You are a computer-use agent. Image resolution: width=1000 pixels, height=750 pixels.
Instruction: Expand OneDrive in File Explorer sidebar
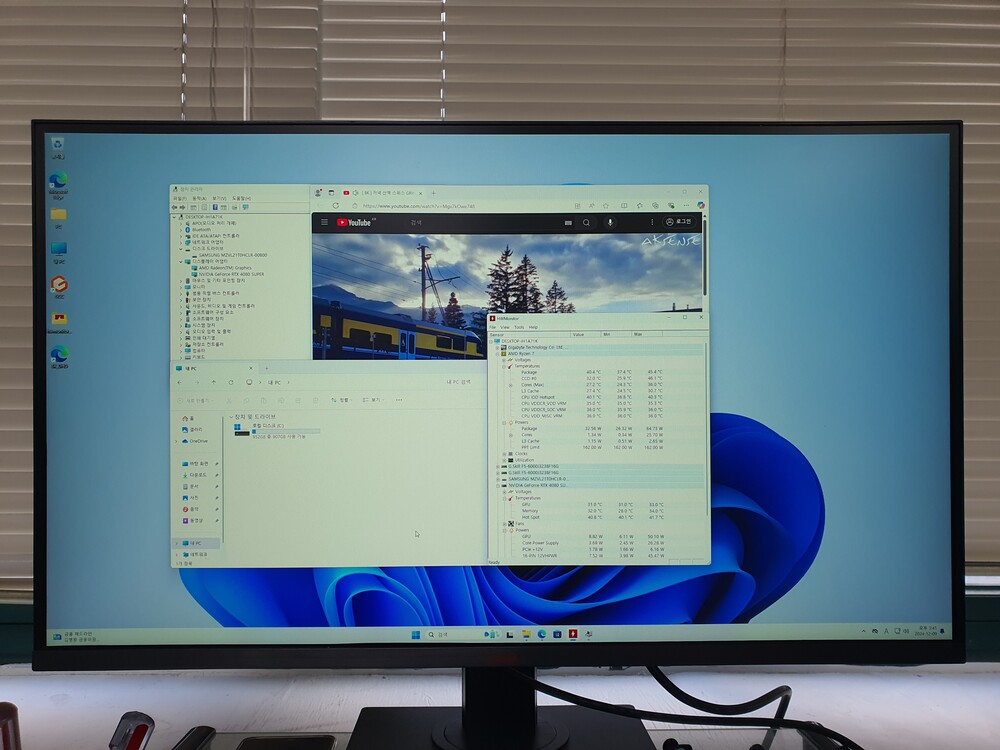pos(178,440)
